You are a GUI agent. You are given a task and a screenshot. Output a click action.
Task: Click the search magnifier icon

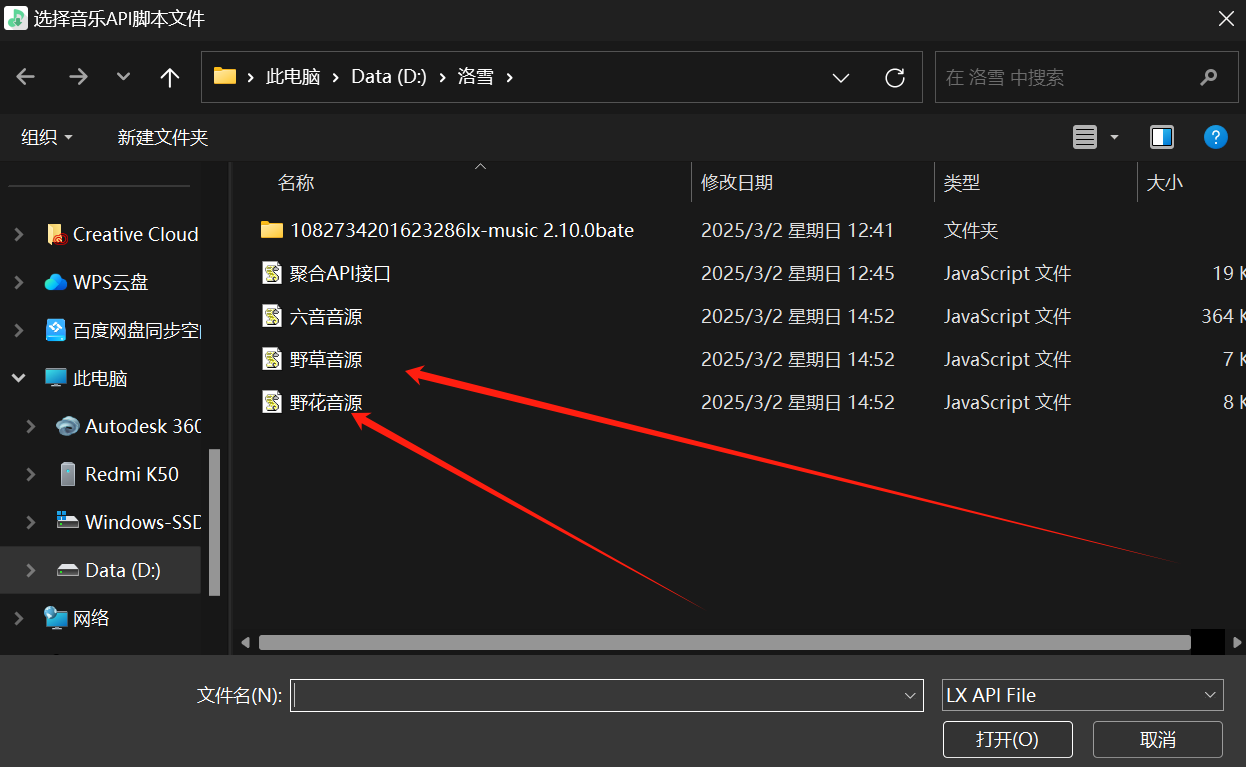pos(1208,77)
